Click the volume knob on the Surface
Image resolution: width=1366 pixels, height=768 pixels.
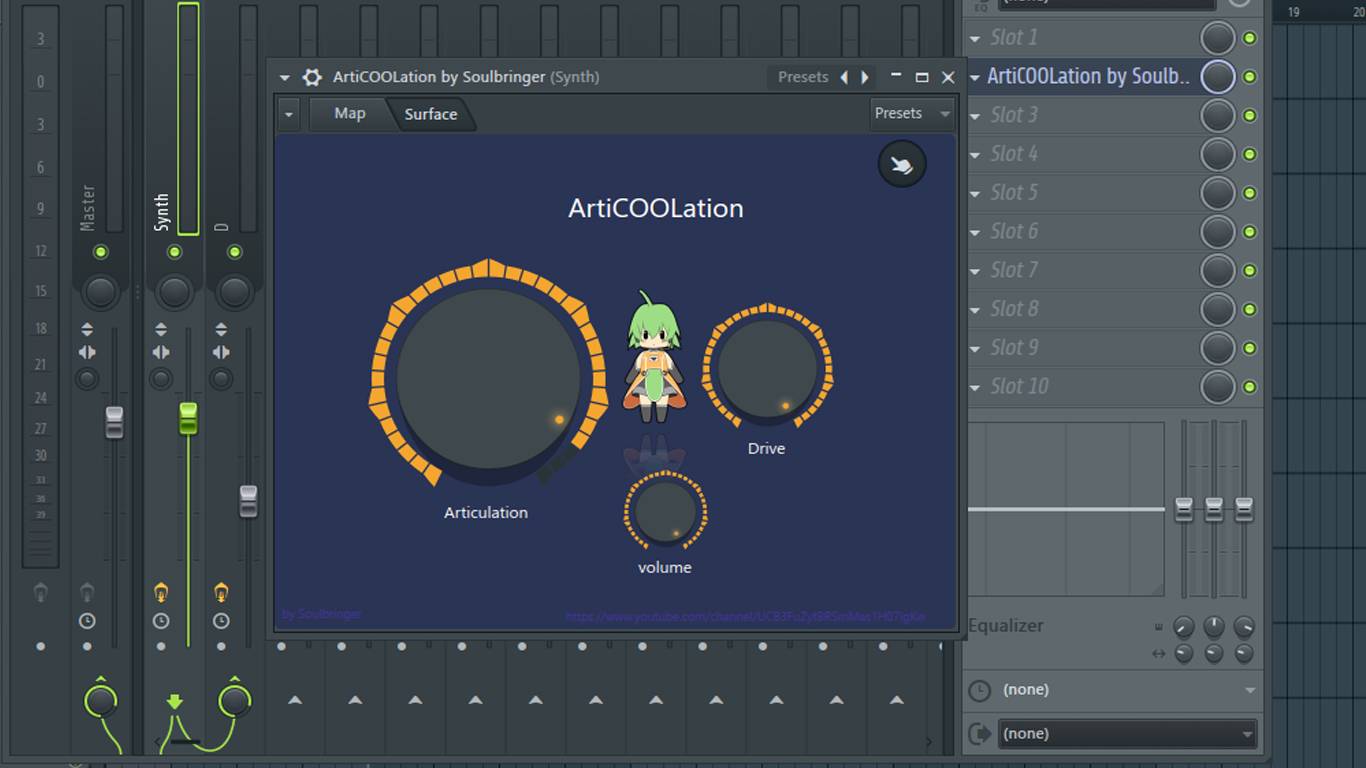665,511
